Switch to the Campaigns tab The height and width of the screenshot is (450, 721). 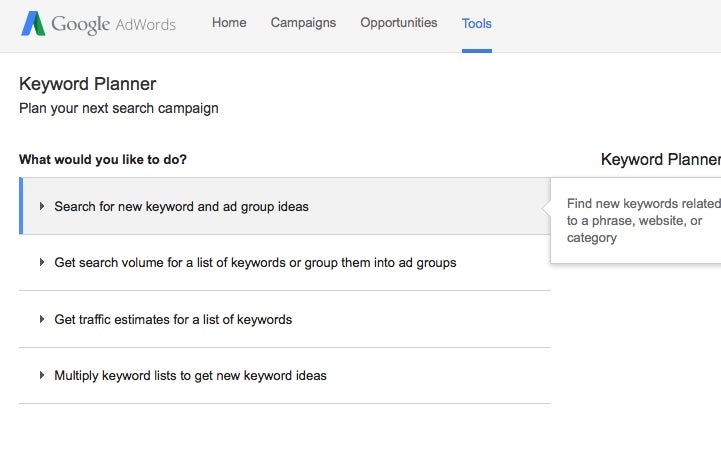click(303, 23)
